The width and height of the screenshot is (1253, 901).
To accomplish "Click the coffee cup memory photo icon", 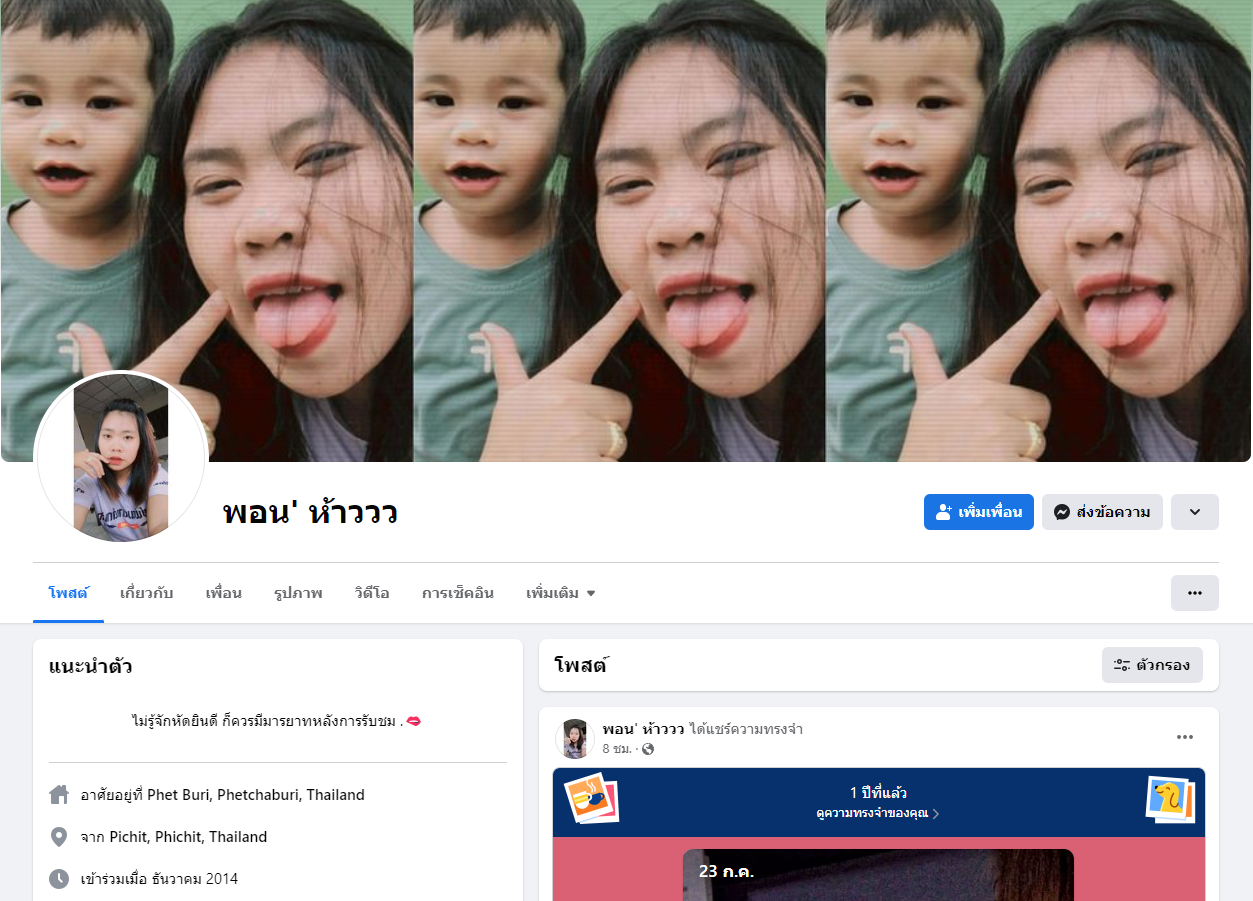I will click(591, 798).
